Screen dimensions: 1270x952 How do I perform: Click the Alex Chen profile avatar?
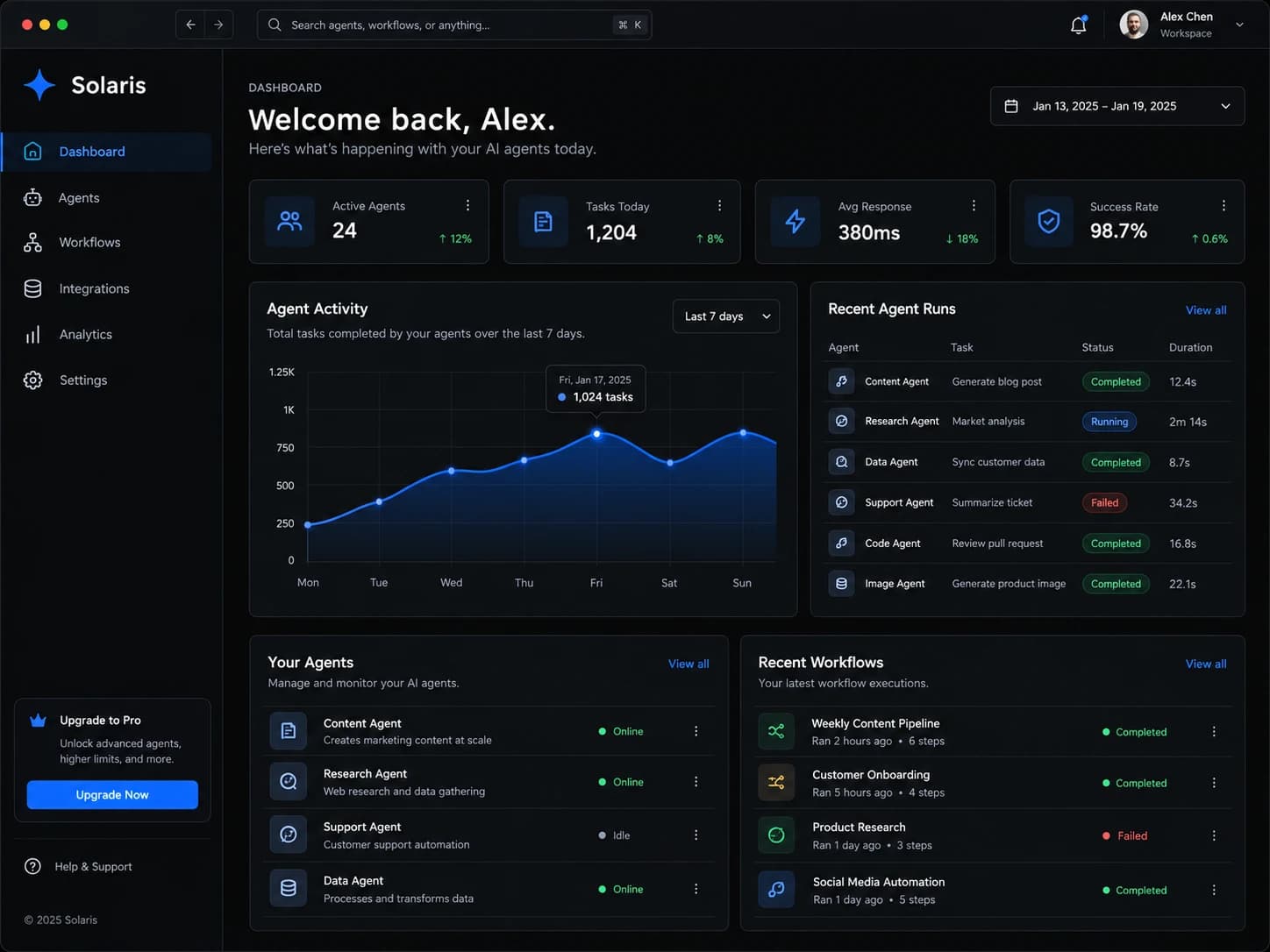[x=1134, y=25]
